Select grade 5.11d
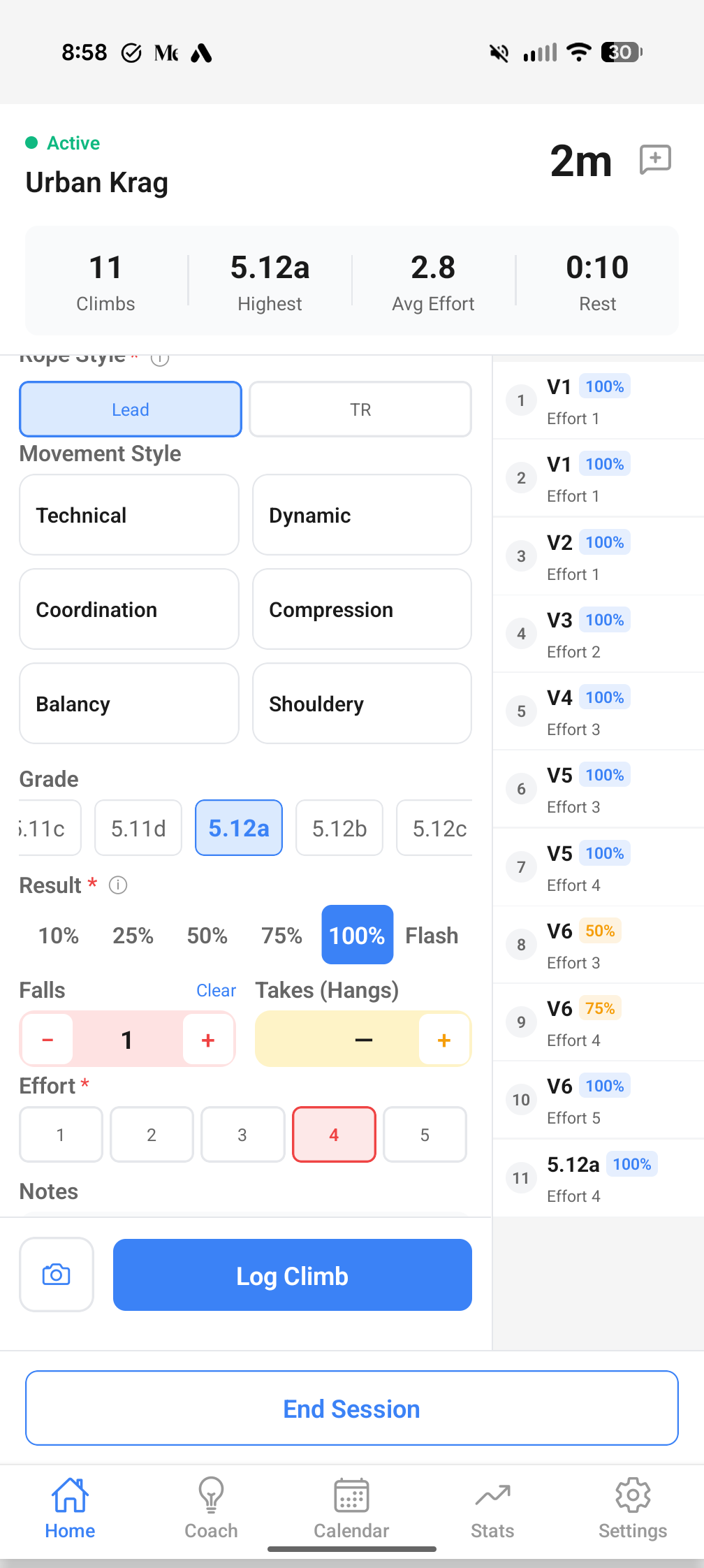 [x=138, y=828]
